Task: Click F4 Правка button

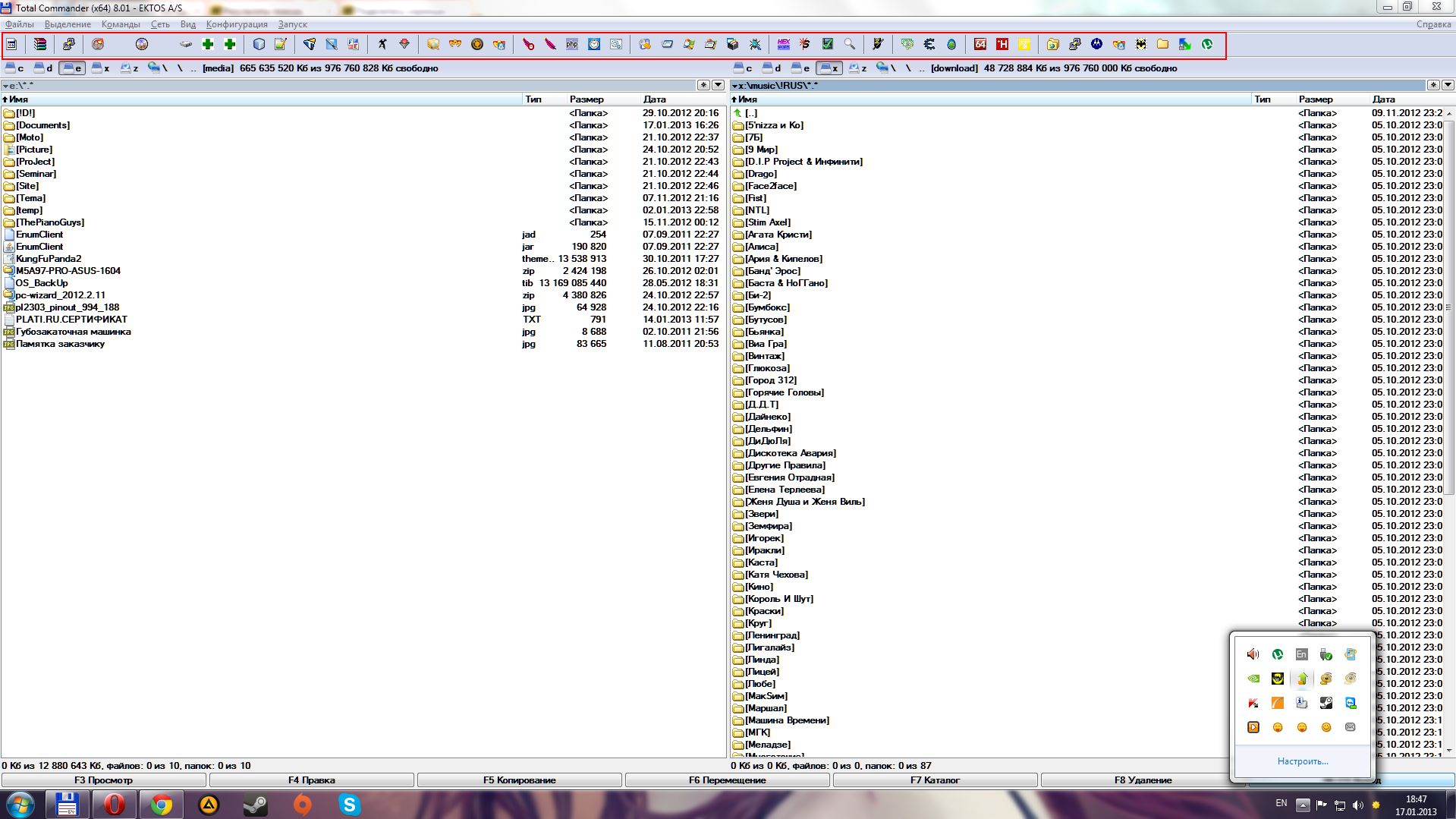Action: tap(312, 780)
